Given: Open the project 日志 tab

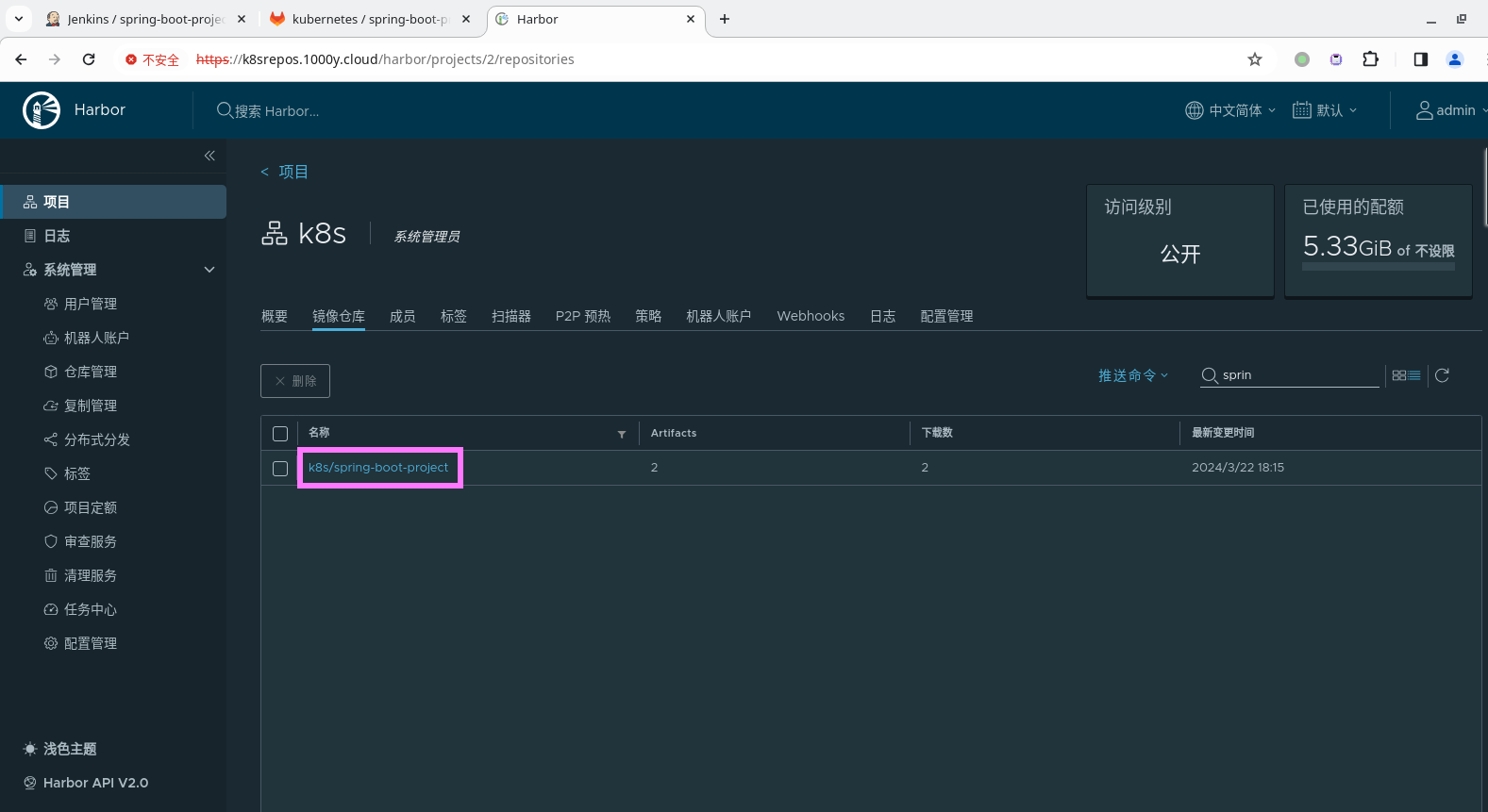Looking at the screenshot, I should tap(883, 316).
